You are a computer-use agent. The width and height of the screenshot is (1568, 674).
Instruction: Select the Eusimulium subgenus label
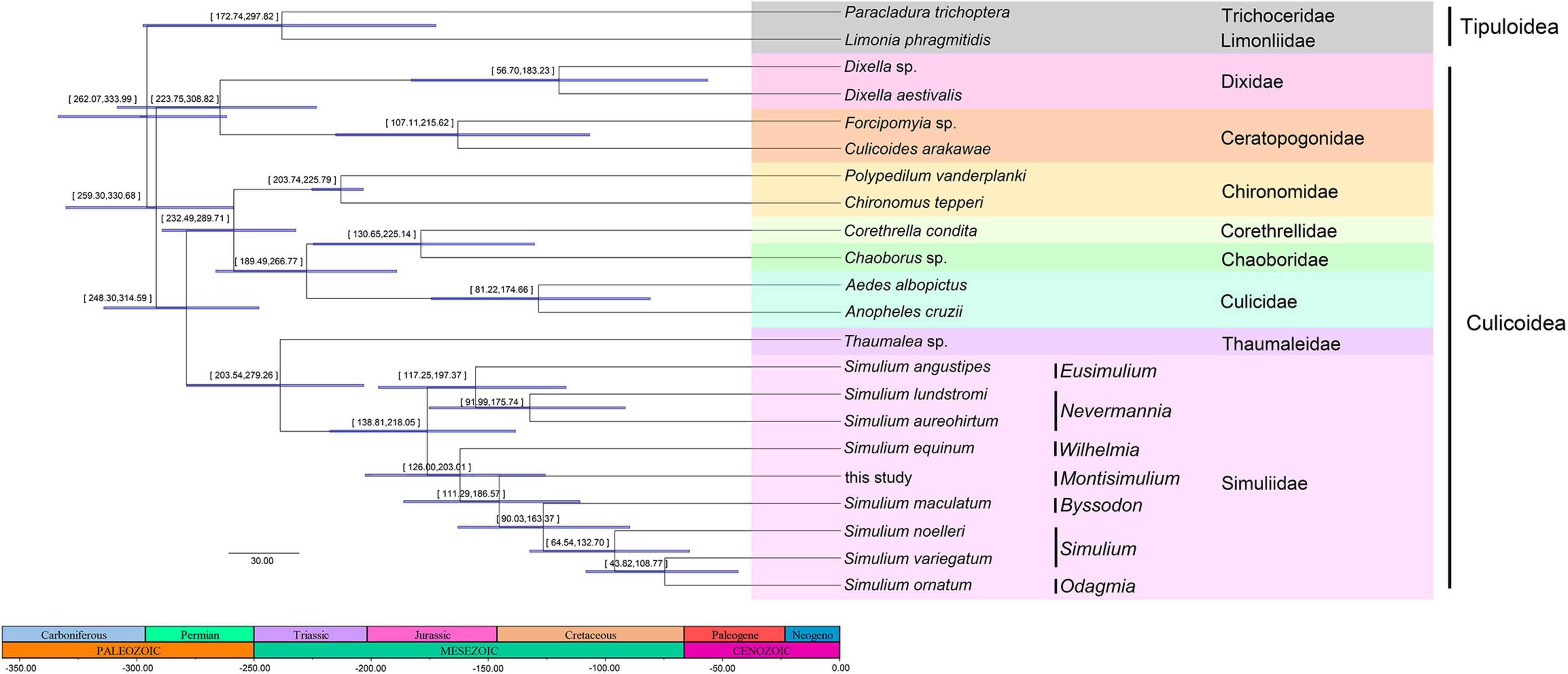(x=1109, y=371)
